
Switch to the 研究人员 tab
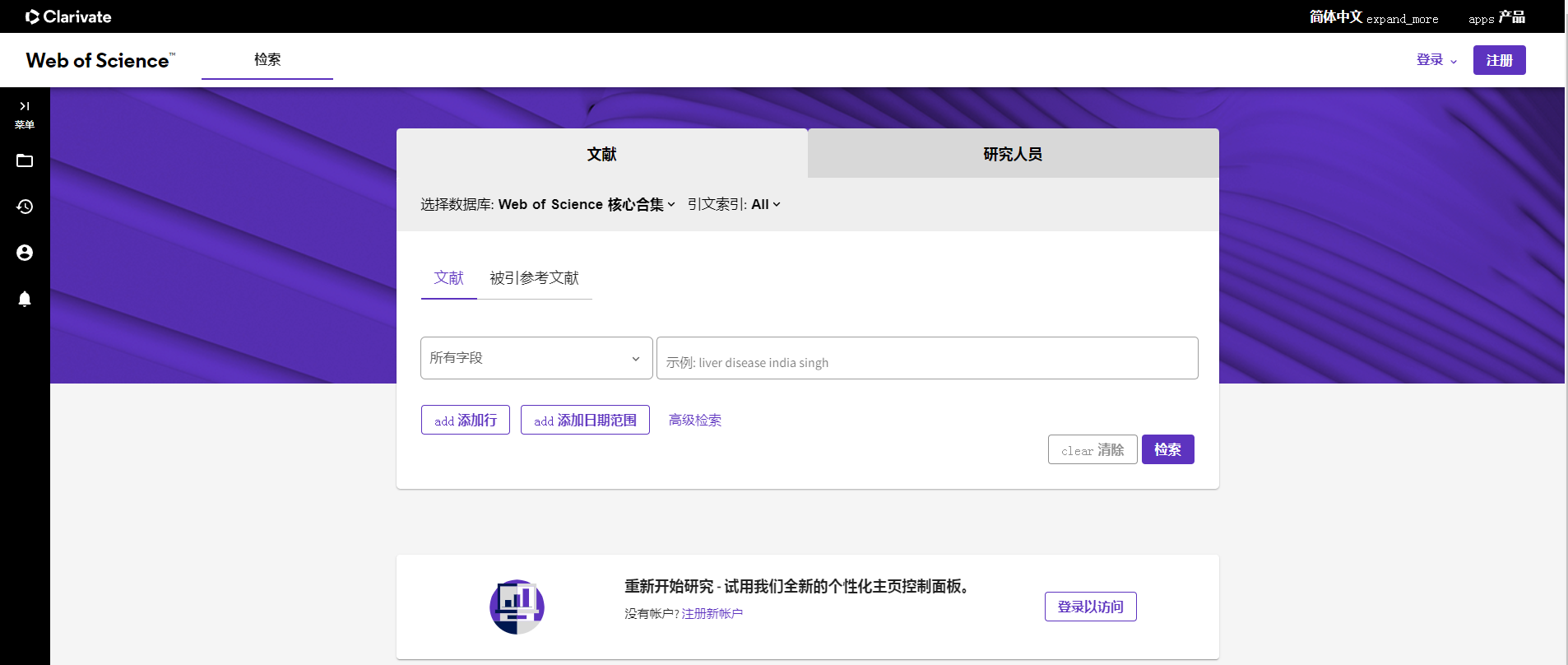1013,154
